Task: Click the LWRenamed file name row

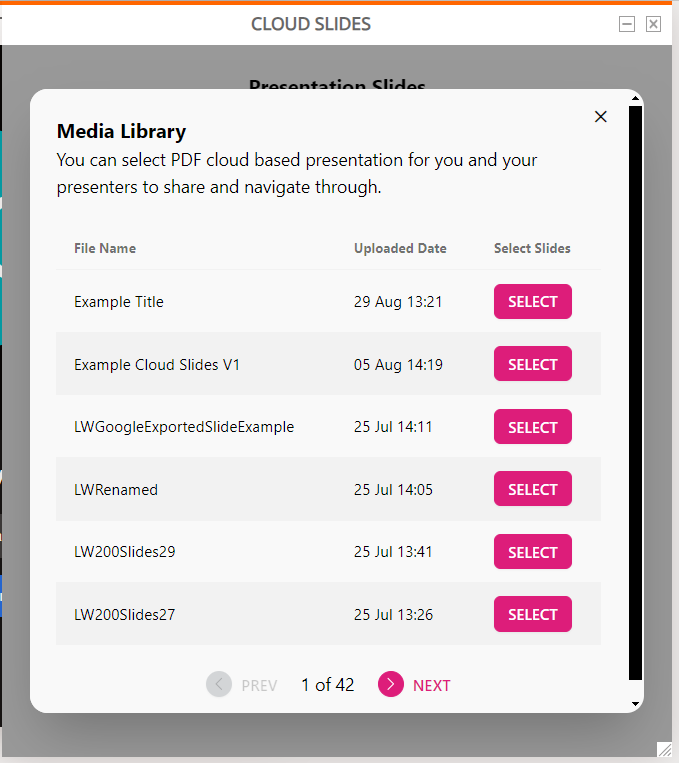Action: pyautogui.click(x=329, y=489)
